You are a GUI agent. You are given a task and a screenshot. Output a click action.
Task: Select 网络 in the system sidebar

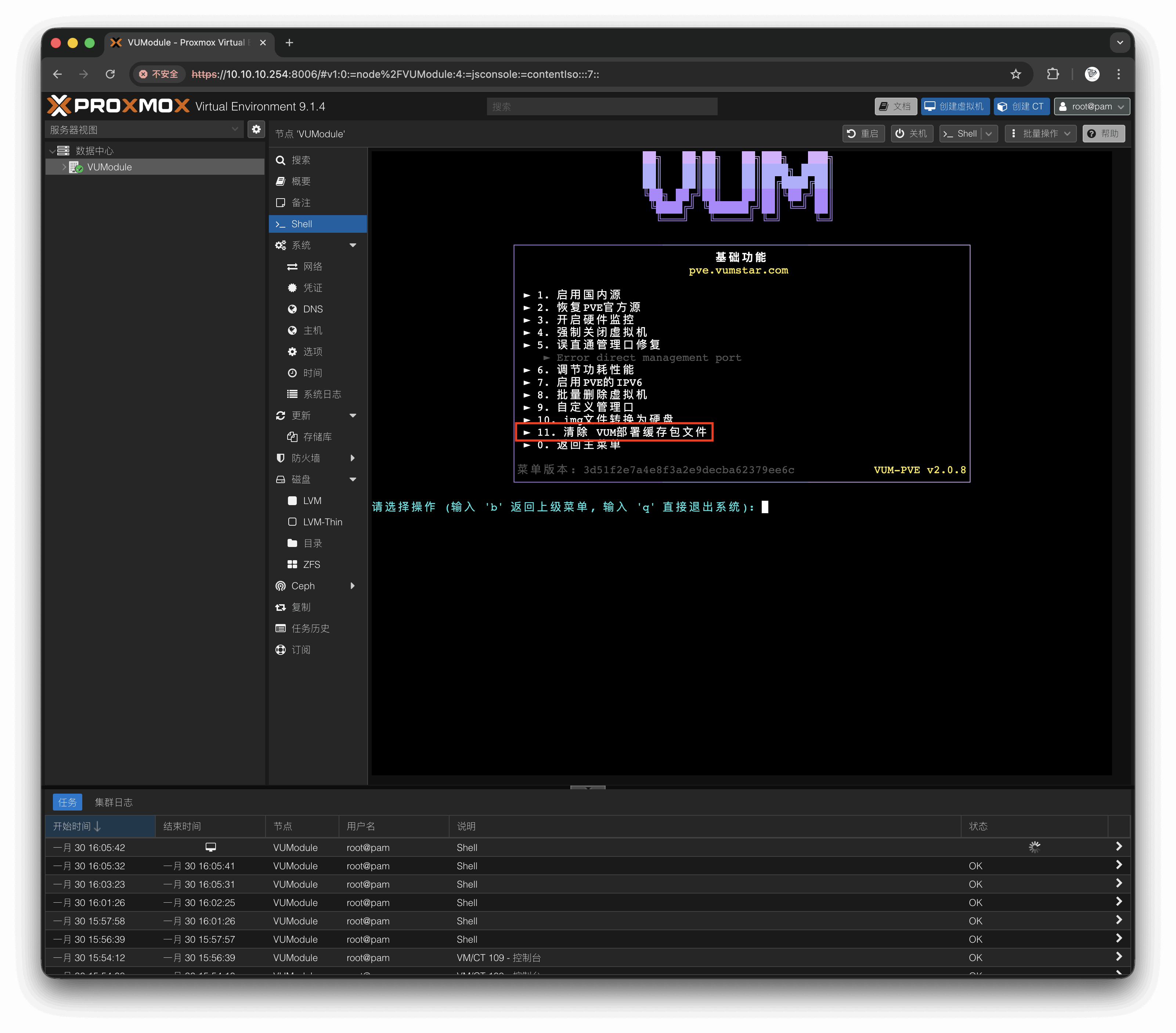click(313, 266)
